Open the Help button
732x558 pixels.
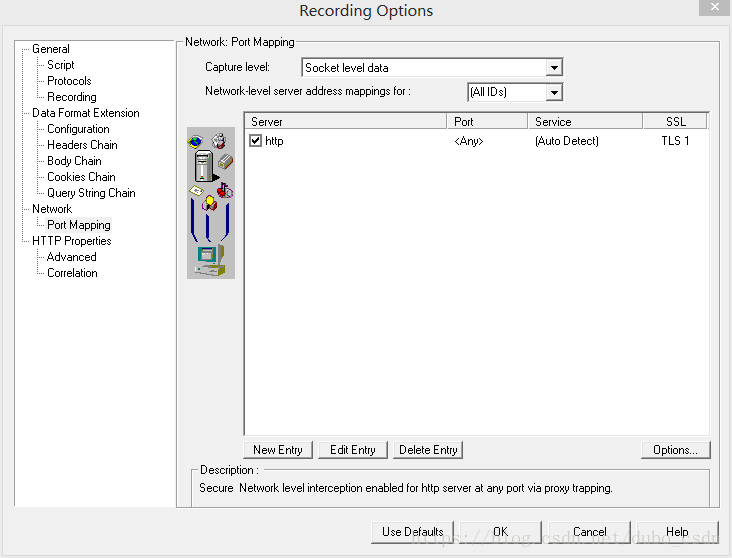point(677,532)
